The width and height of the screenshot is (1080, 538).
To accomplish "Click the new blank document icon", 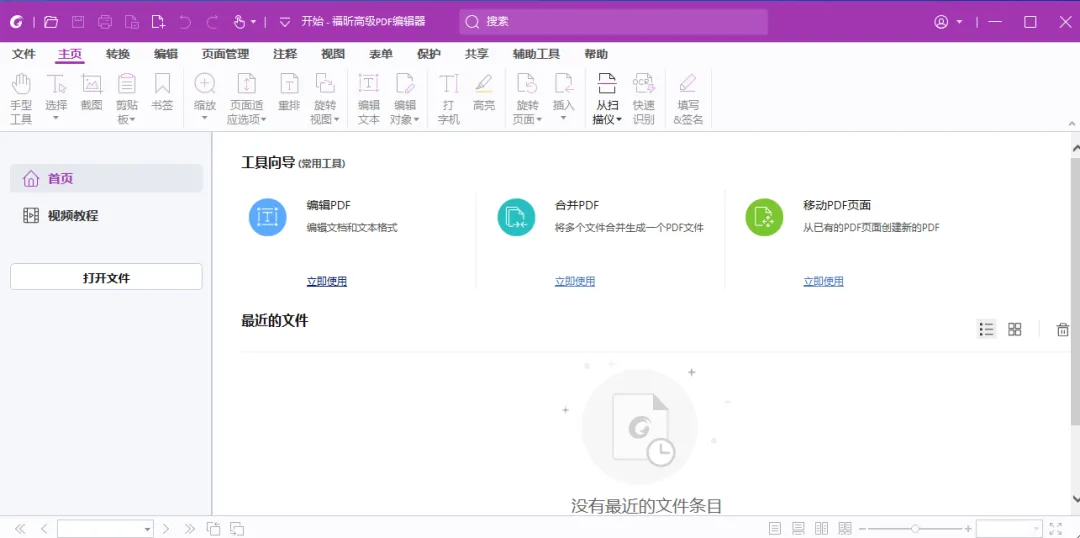I will coord(158,22).
